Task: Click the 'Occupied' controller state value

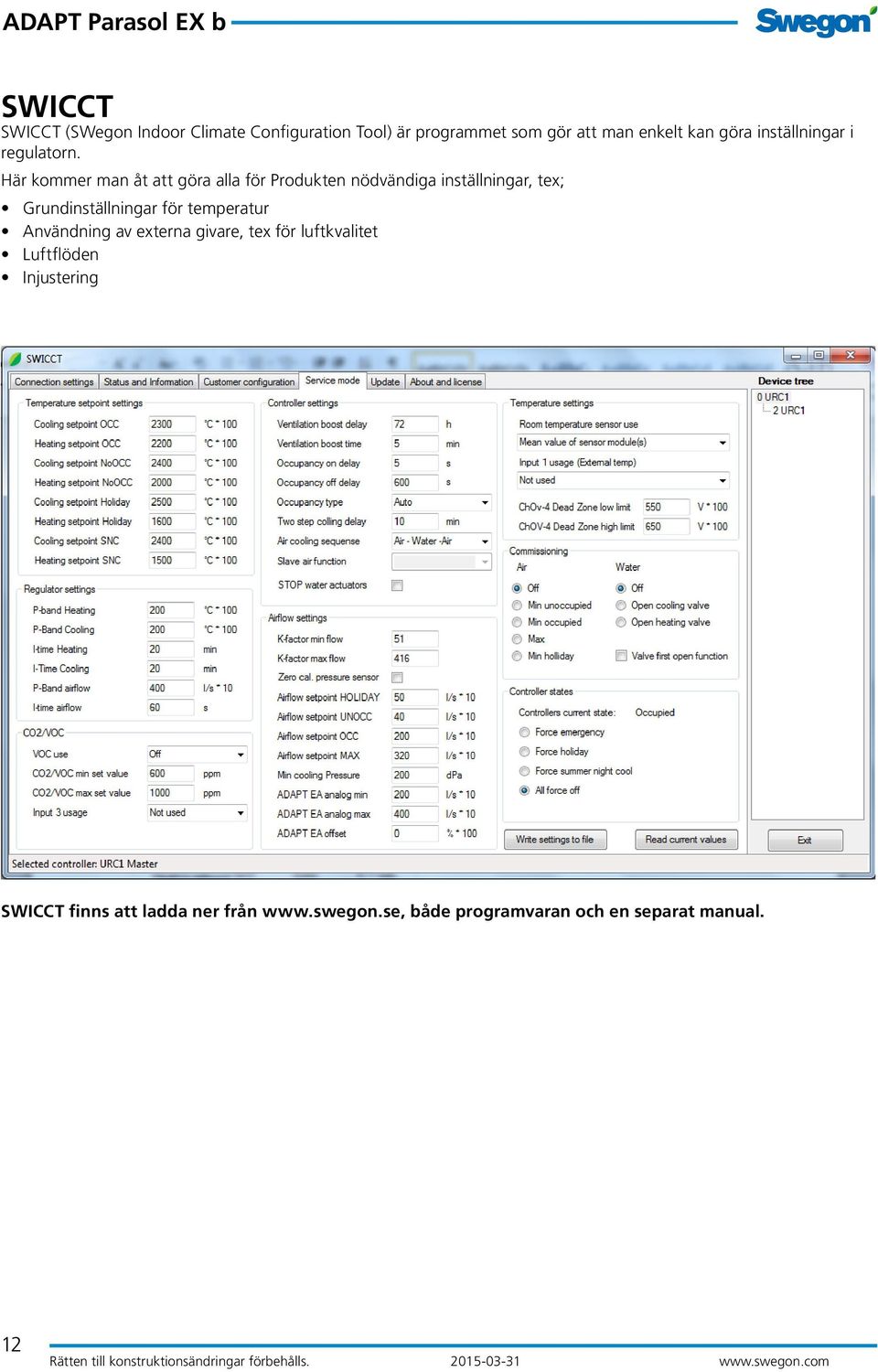Action: click(x=655, y=713)
